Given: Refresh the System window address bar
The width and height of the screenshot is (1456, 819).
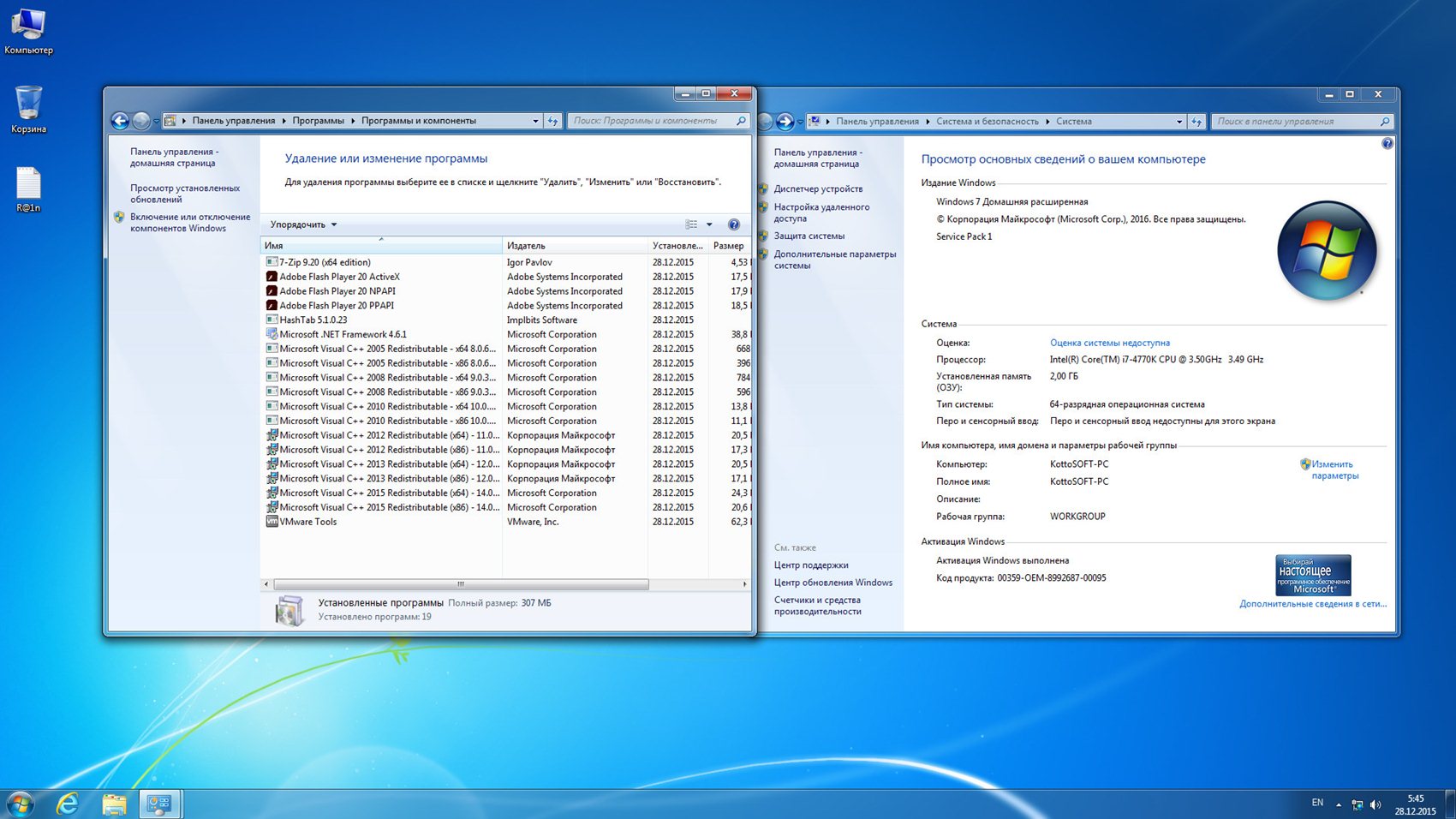Looking at the screenshot, I should point(1197,122).
